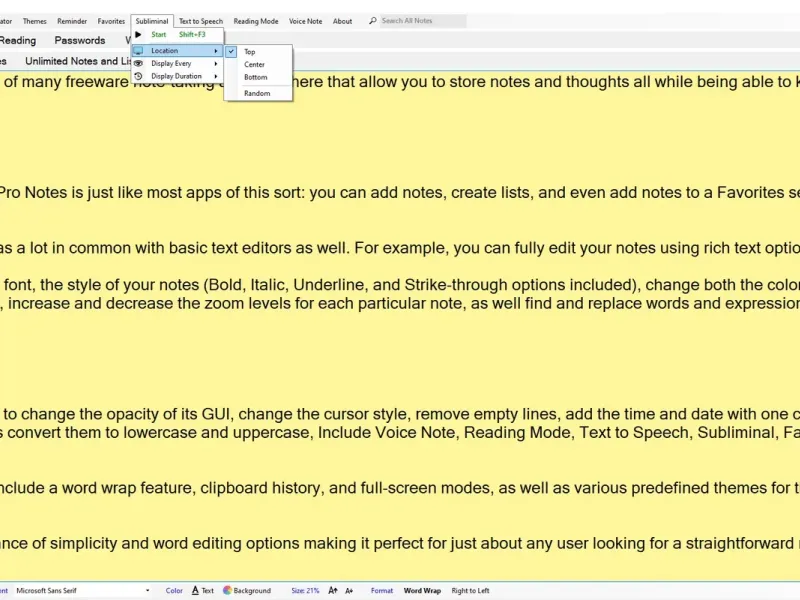Viewport: 800px width, 600px height.
Task: Click the Display Every menu label
Action: tap(171, 63)
